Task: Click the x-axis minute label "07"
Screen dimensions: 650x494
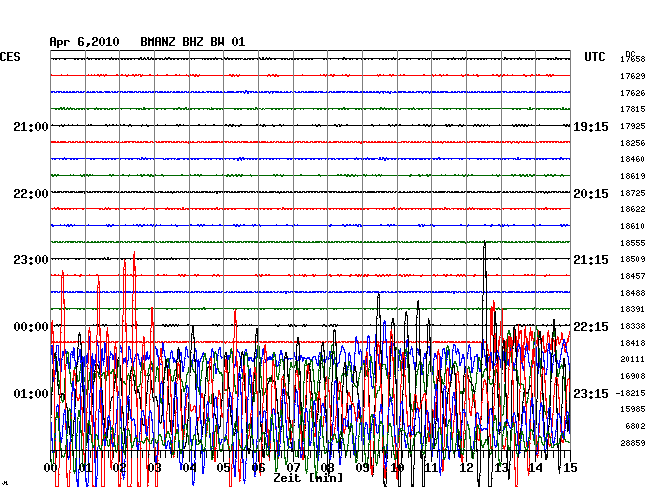Action: (293, 468)
